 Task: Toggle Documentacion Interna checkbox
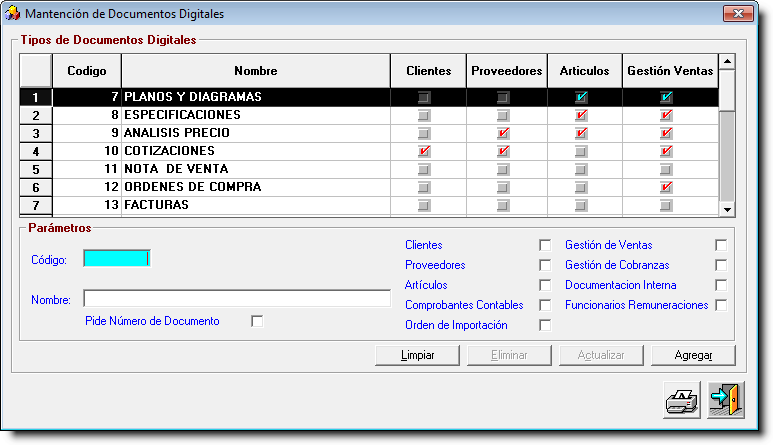[x=721, y=285]
